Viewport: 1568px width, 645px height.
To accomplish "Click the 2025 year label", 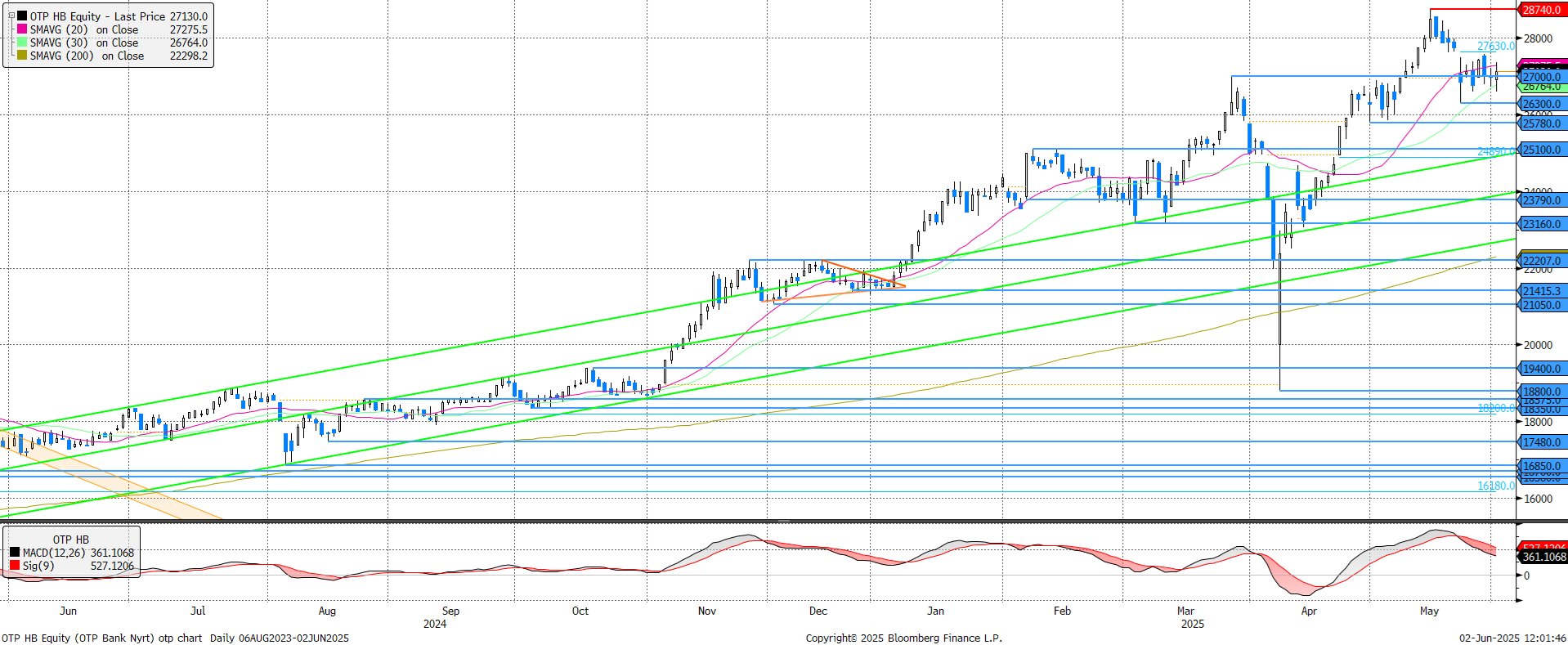I will [1193, 624].
